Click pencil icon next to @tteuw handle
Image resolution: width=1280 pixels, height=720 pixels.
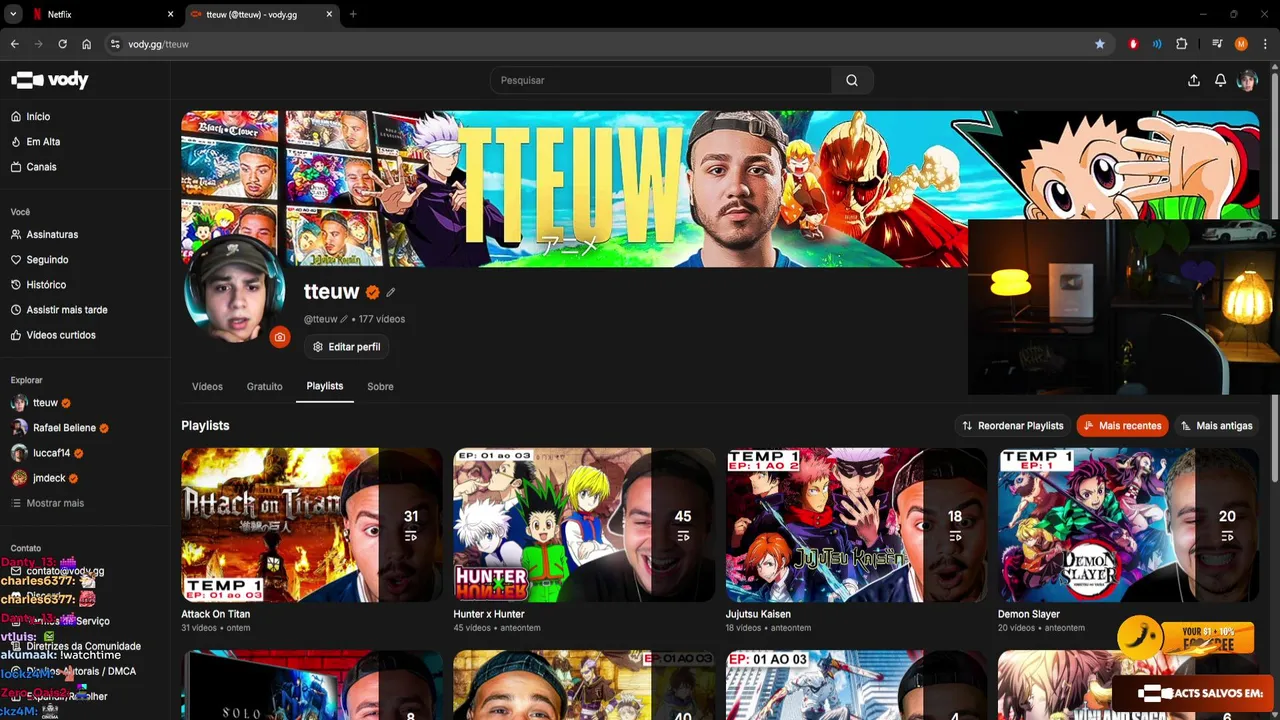(344, 319)
